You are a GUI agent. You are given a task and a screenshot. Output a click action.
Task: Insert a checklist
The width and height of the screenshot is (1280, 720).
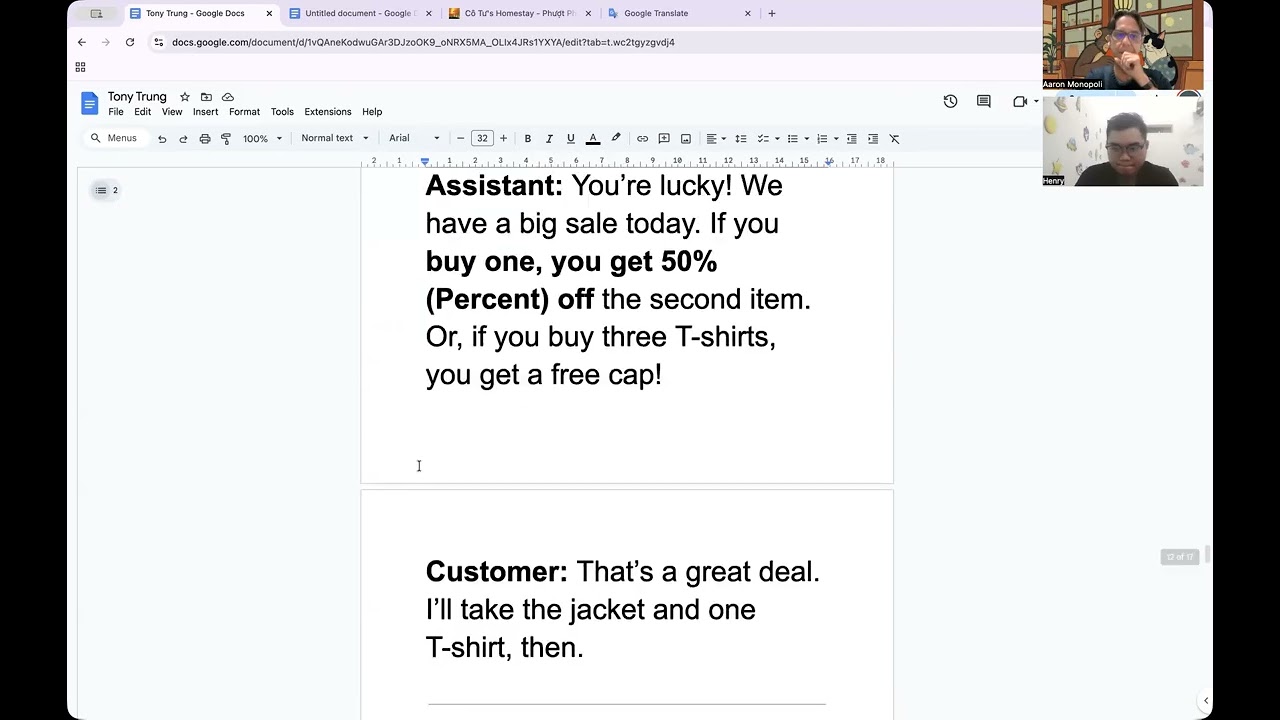click(763, 139)
